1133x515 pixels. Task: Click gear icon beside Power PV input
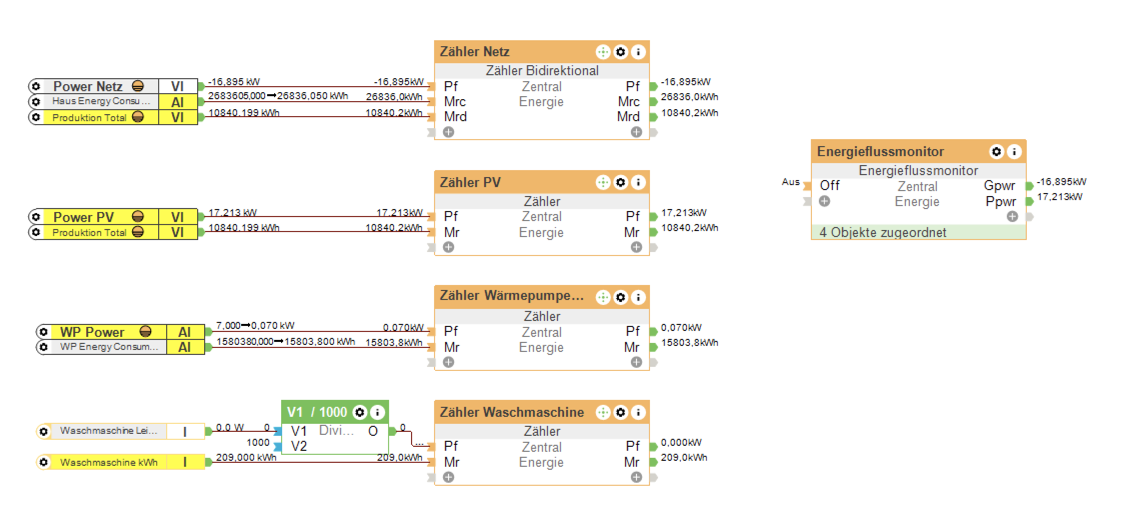(x=35, y=217)
